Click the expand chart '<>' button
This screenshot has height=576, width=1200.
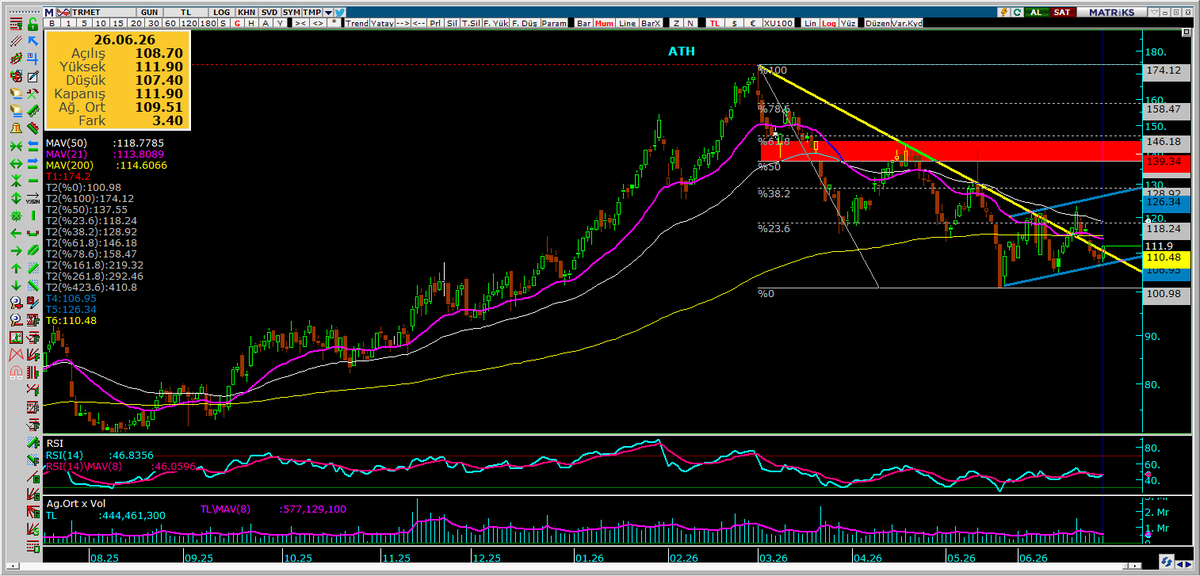[x=317, y=23]
